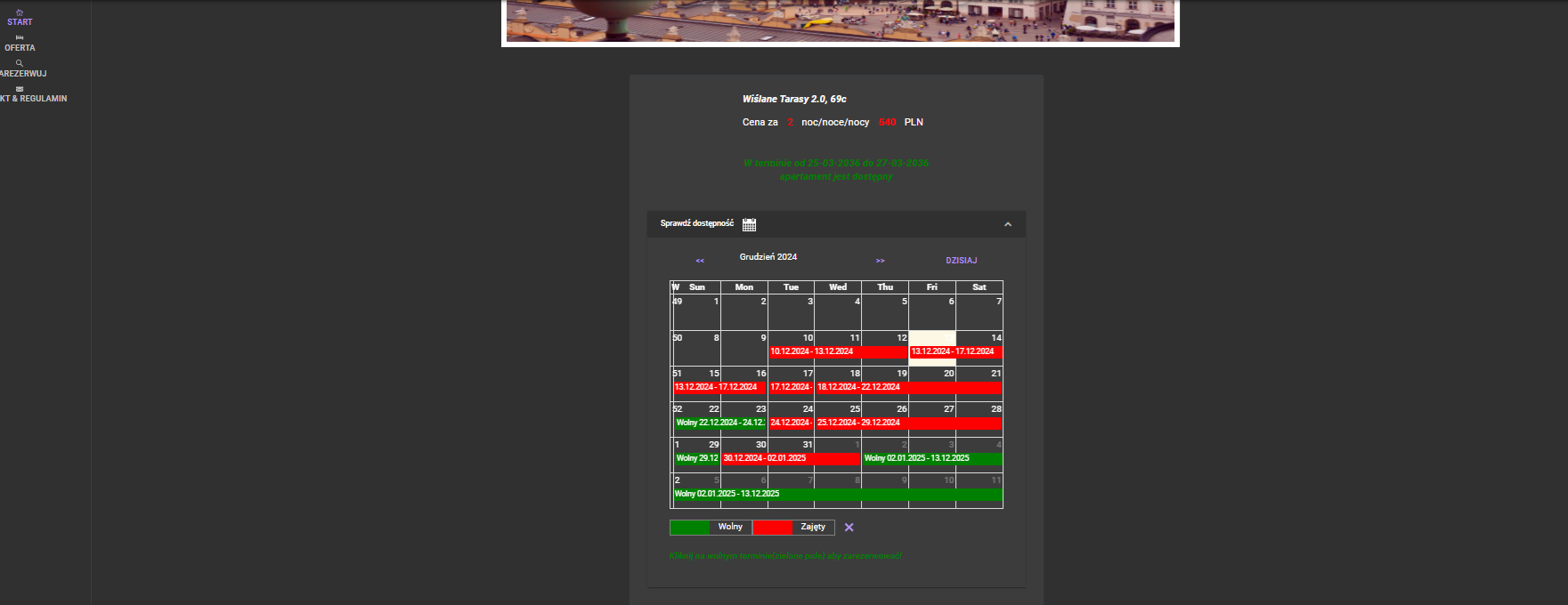1568x605 pixels.
Task: Click the envelope icon above Regulamin
Action: [20, 89]
